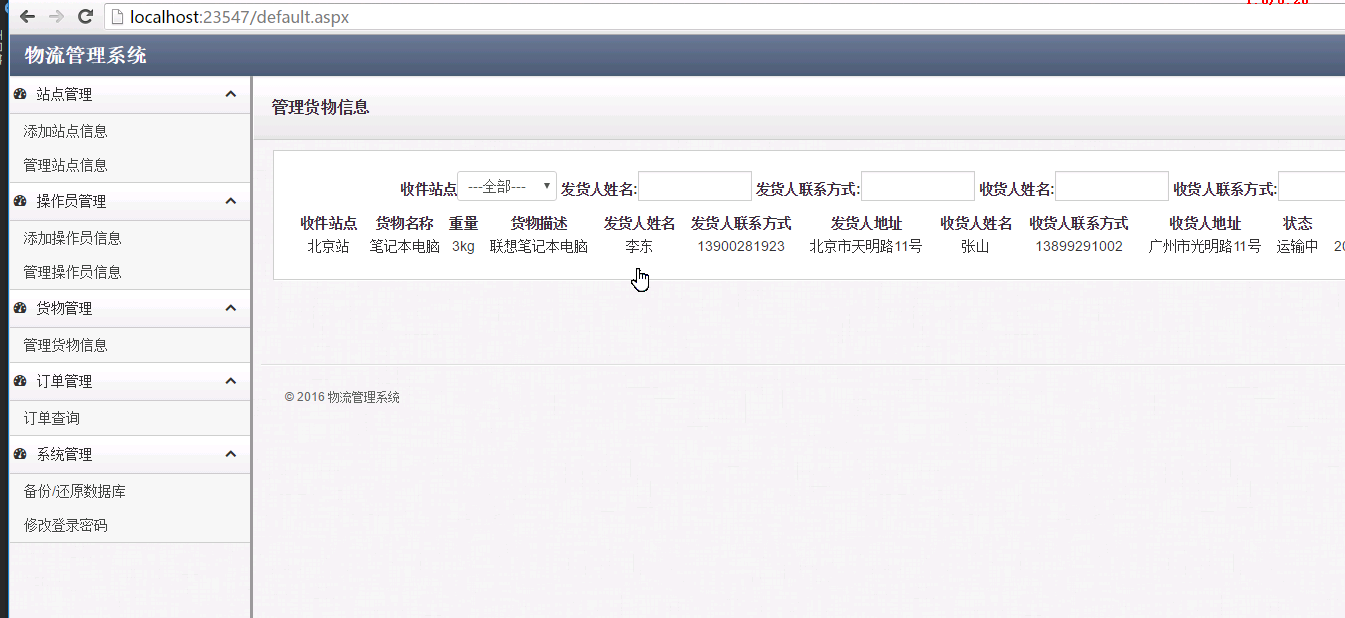
Task: Click the browser back arrow
Action: click(x=27, y=17)
